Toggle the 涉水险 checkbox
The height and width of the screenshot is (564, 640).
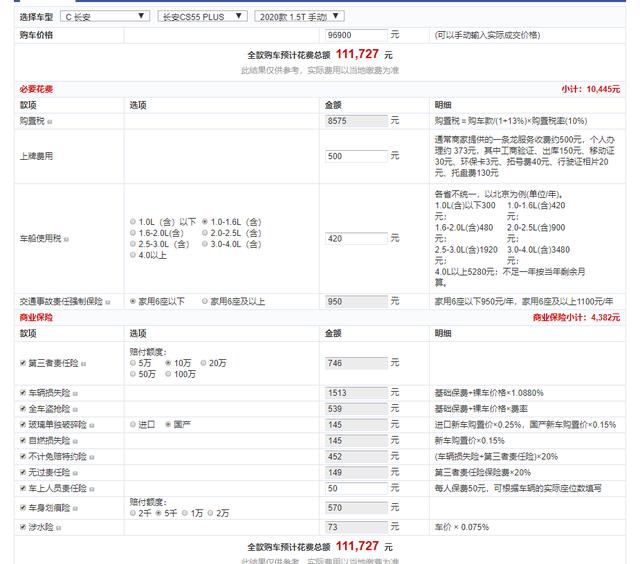pos(23,527)
